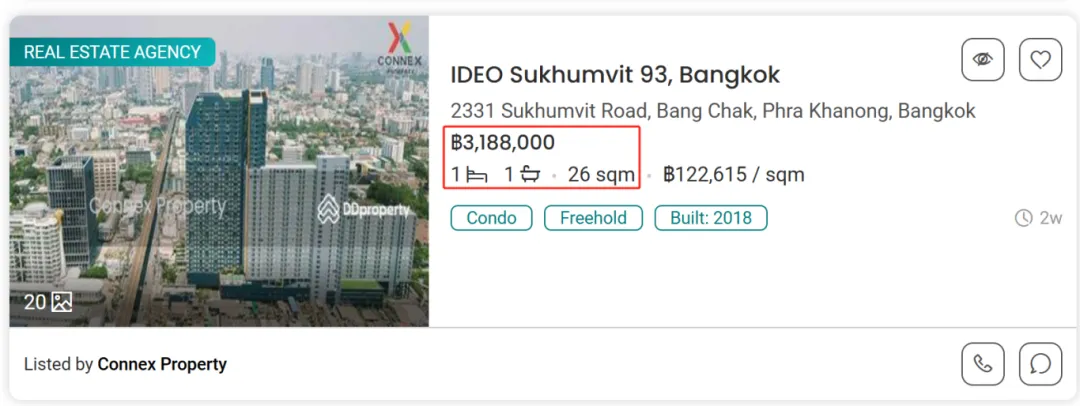This screenshot has width=1080, height=406.
Task: Click the REAL ESTATE AGENCY badge
Action: click(112, 52)
